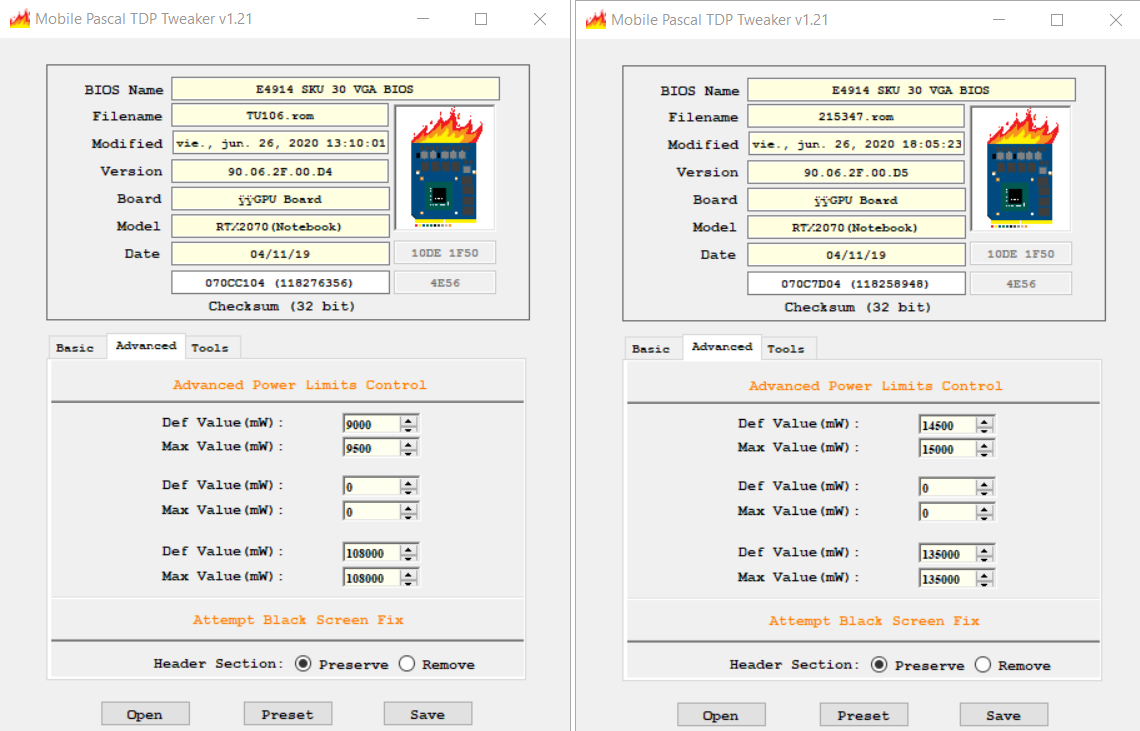Save the BIOS in right window
1140x731 pixels.
click(x=1003, y=715)
